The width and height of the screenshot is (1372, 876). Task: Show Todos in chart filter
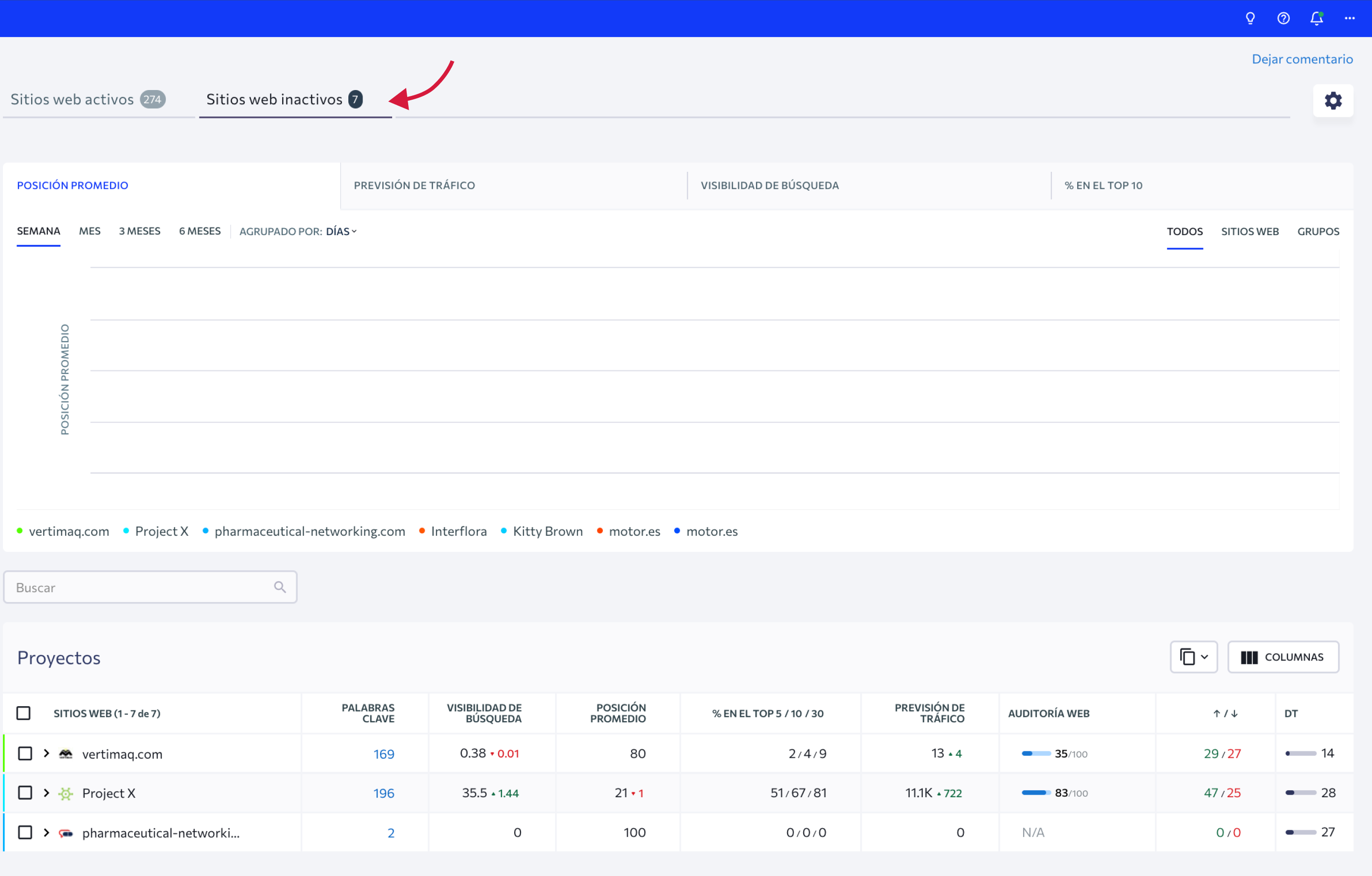point(1185,231)
